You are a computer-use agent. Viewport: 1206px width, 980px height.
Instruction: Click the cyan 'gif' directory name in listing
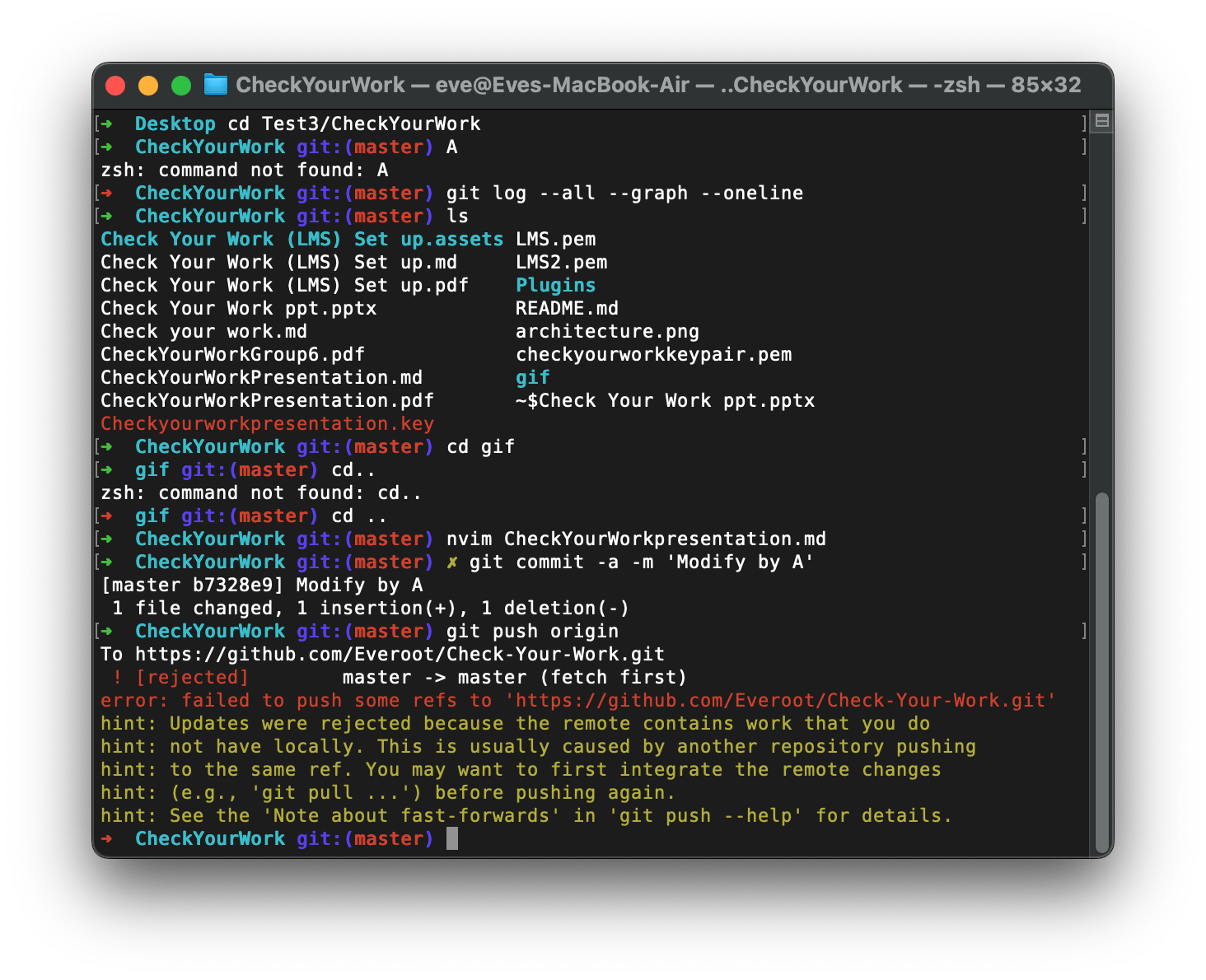[x=532, y=377]
